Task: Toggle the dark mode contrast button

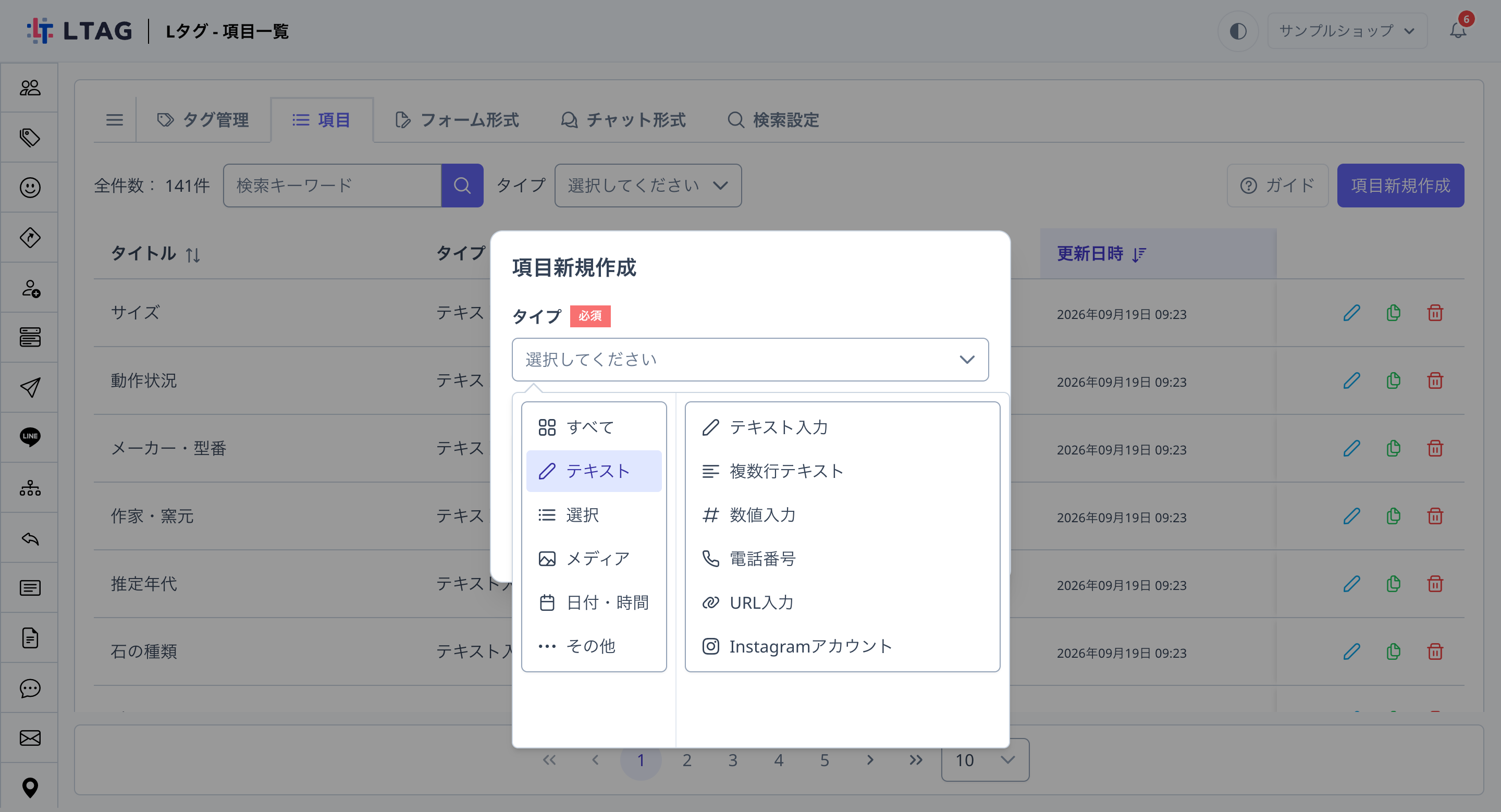Action: 1238,30
